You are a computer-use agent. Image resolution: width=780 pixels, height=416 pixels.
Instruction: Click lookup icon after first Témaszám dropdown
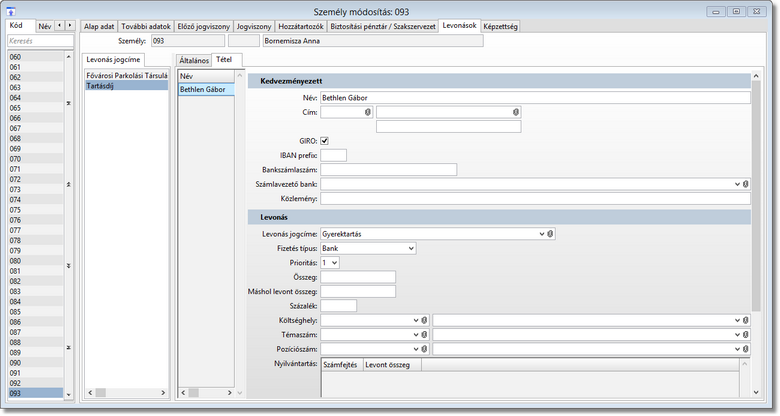[424, 334]
